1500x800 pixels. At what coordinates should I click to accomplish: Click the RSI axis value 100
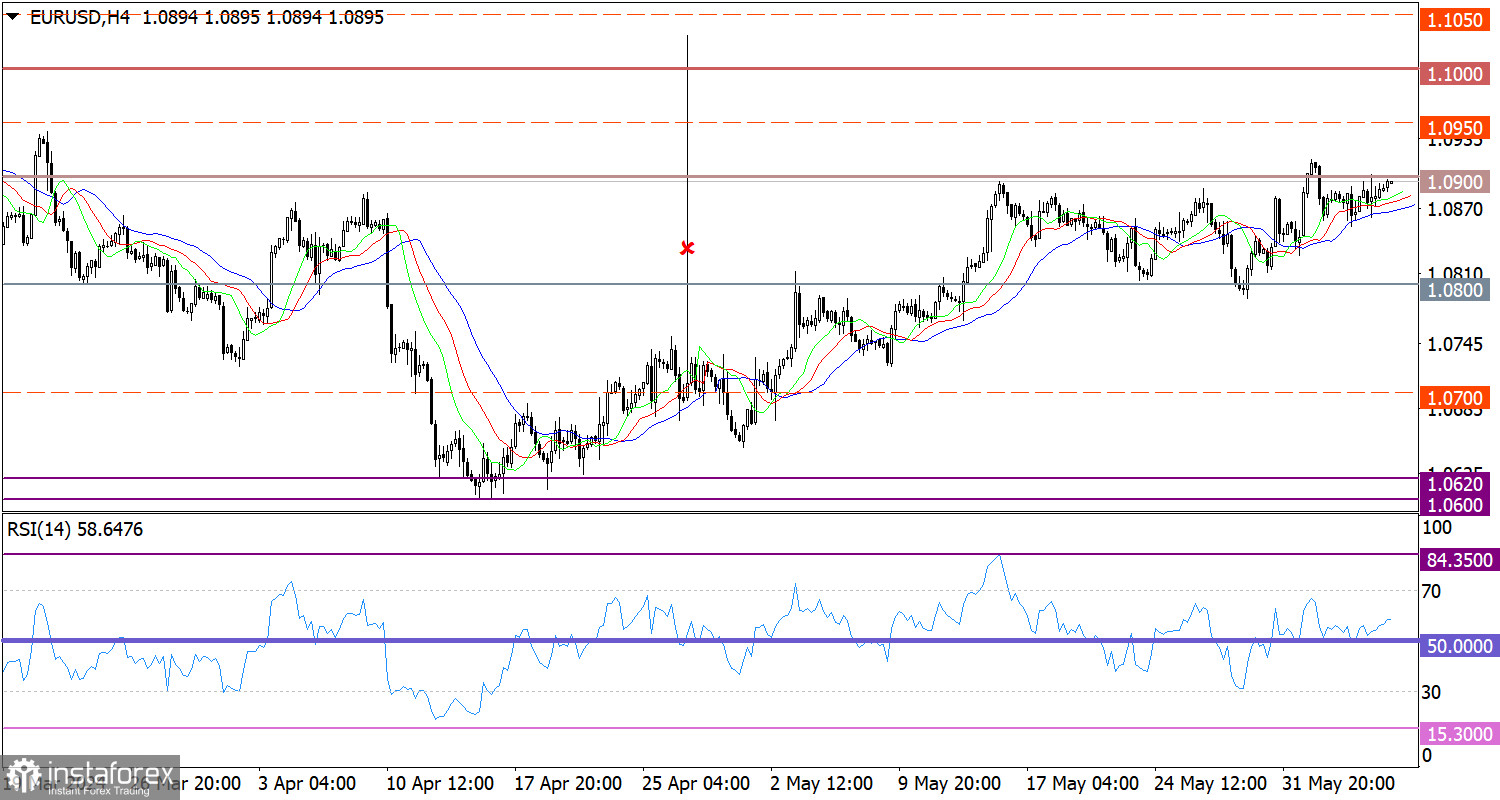coord(1436,527)
